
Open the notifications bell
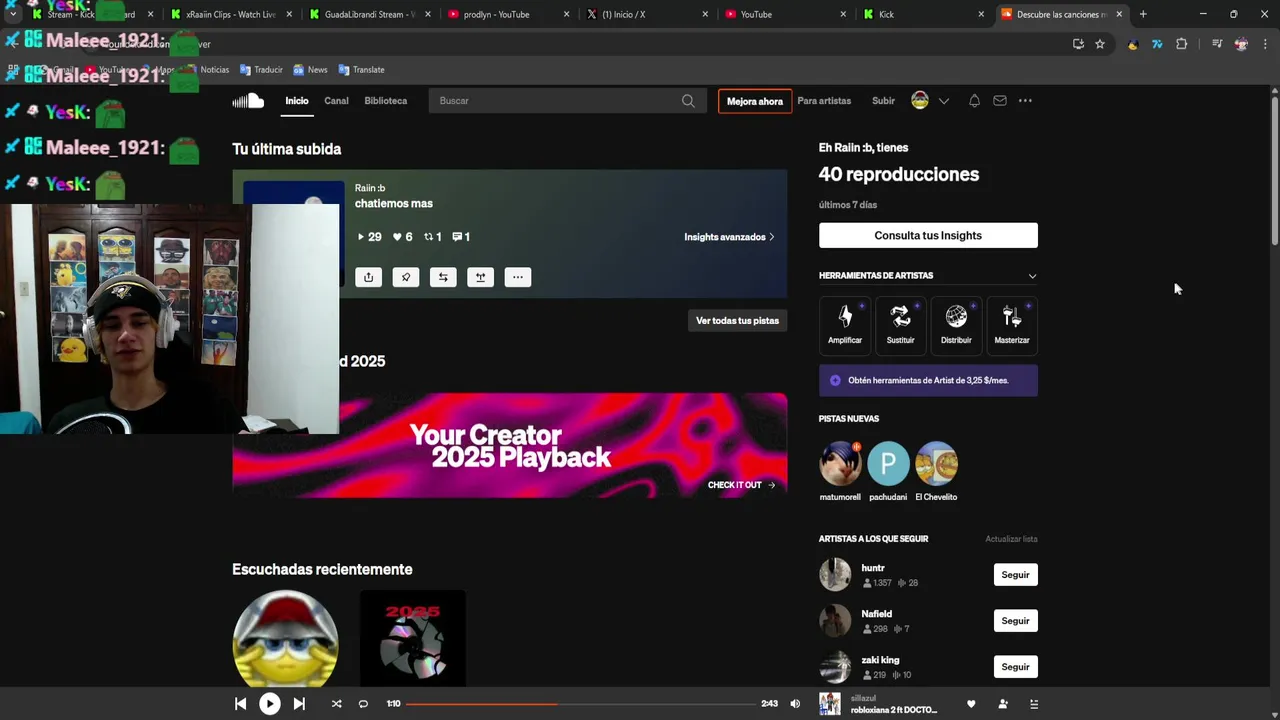974,101
